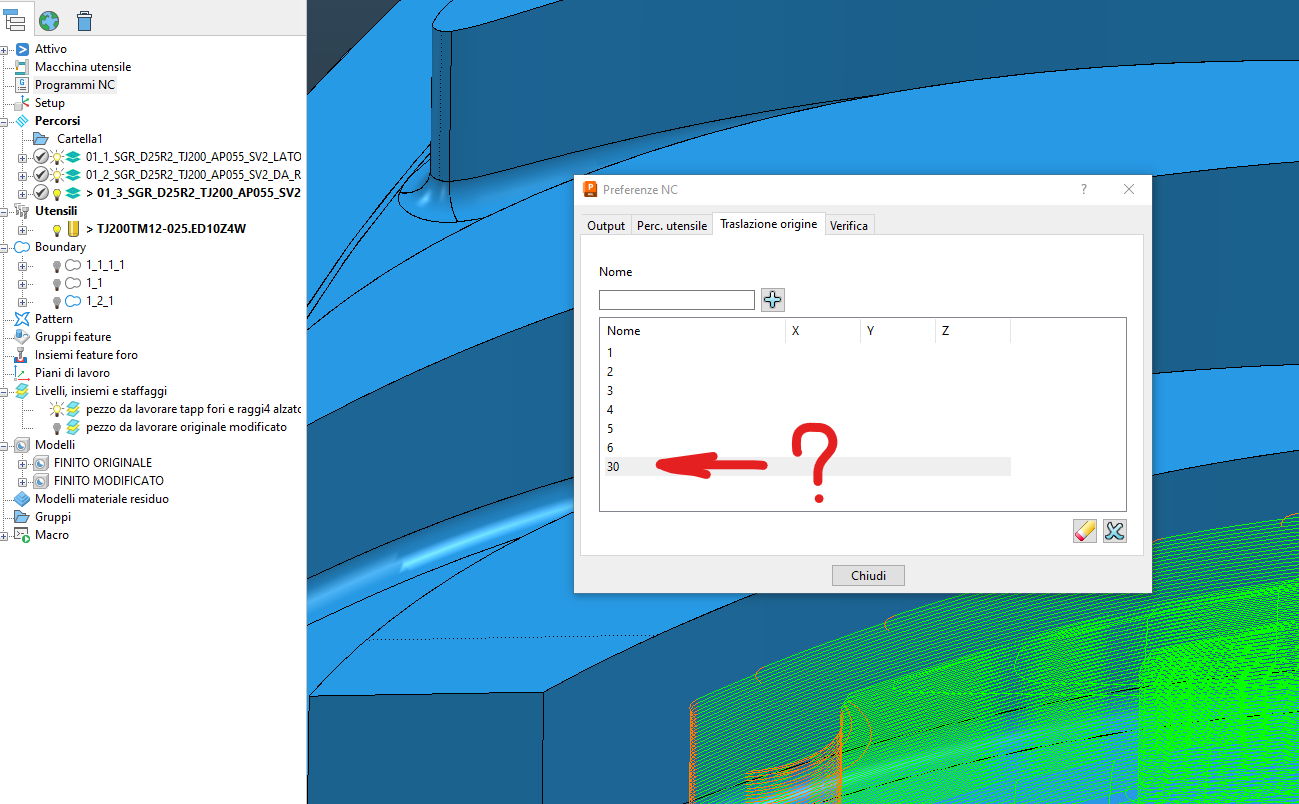Expand the Macro tree node
Viewport: 1299px width, 804px height.
point(5,535)
